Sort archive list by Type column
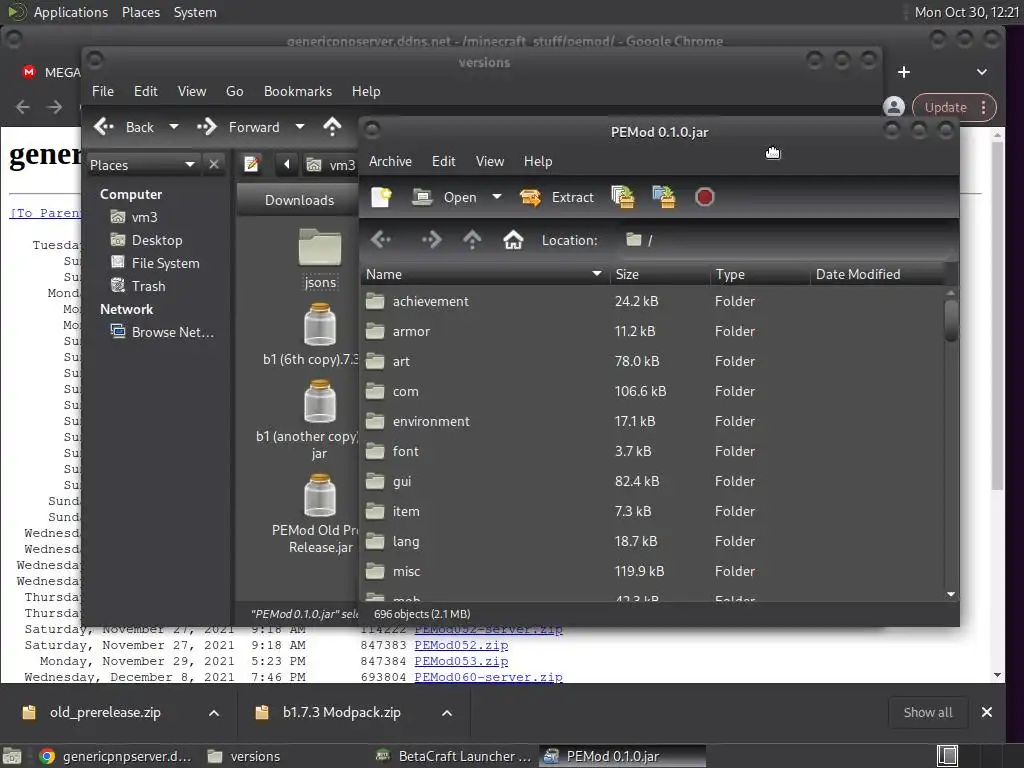Screen dimensions: 1024x768 click(760, 274)
